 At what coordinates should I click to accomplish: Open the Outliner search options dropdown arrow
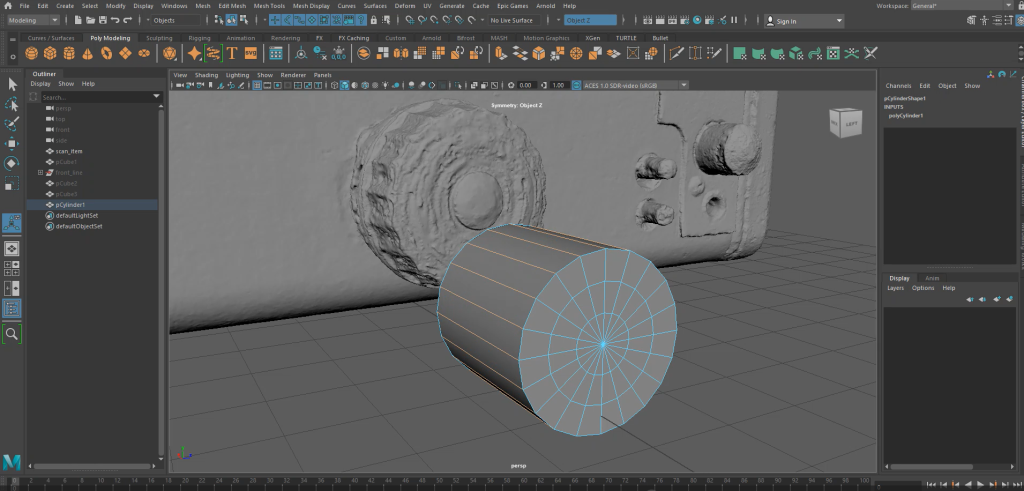156,97
